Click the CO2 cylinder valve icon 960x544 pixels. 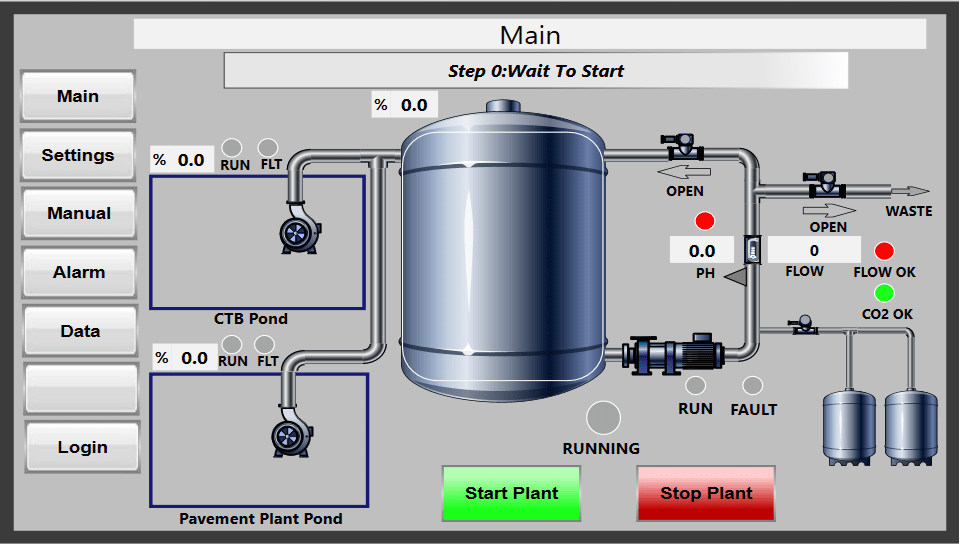[x=801, y=324]
